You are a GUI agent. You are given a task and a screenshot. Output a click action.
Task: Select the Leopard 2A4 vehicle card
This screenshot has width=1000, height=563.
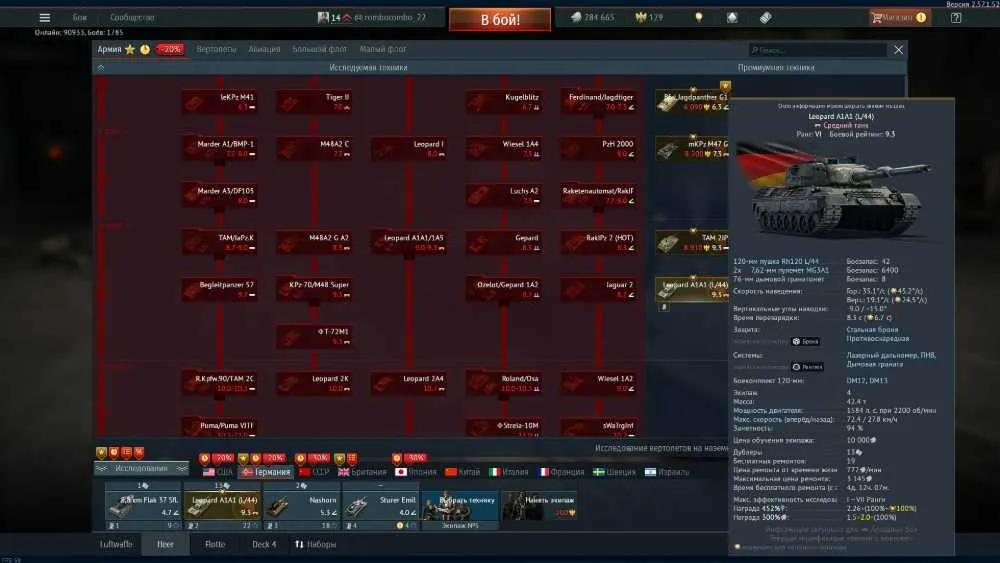coord(409,383)
